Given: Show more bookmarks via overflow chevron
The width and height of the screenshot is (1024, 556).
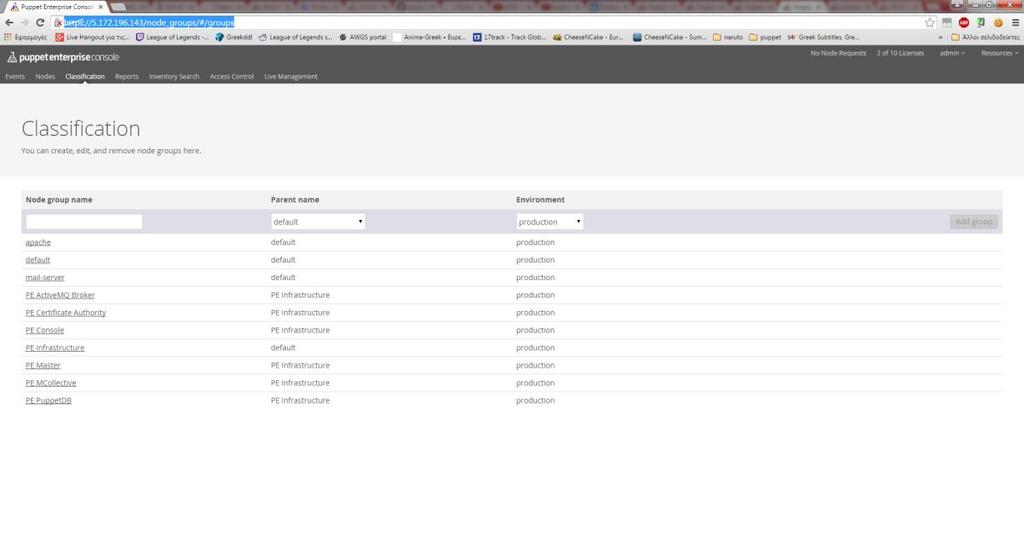Looking at the screenshot, I should pos(940,37).
